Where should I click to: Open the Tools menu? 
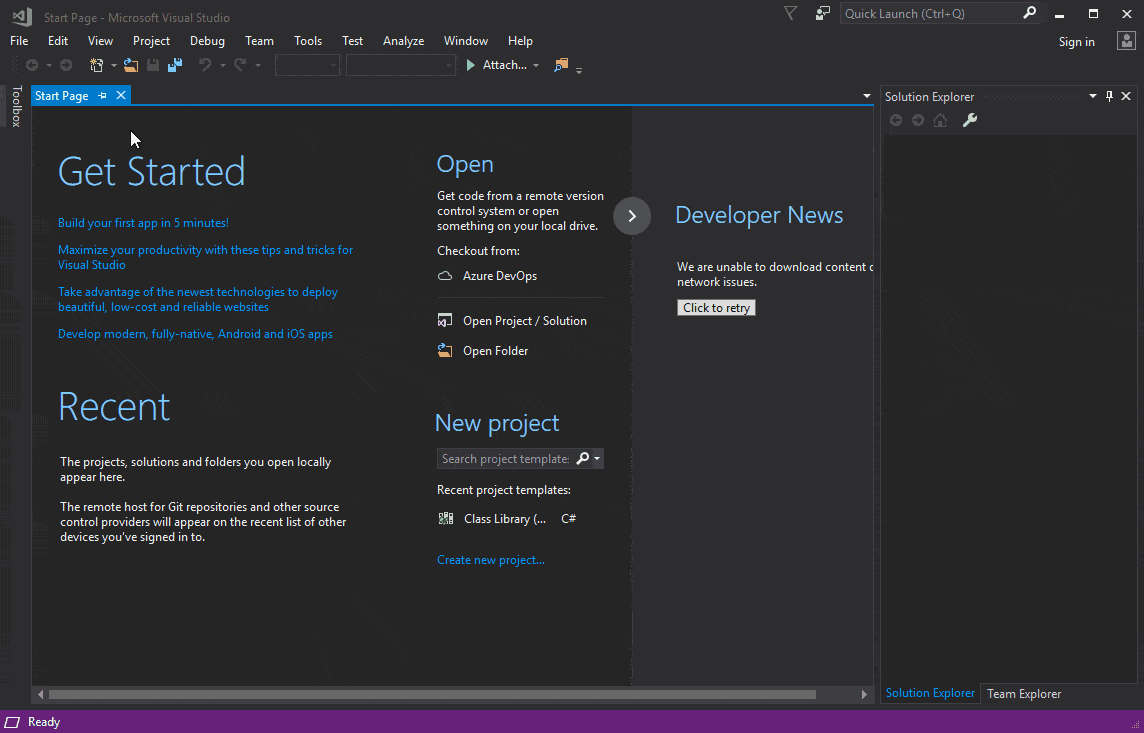(308, 41)
